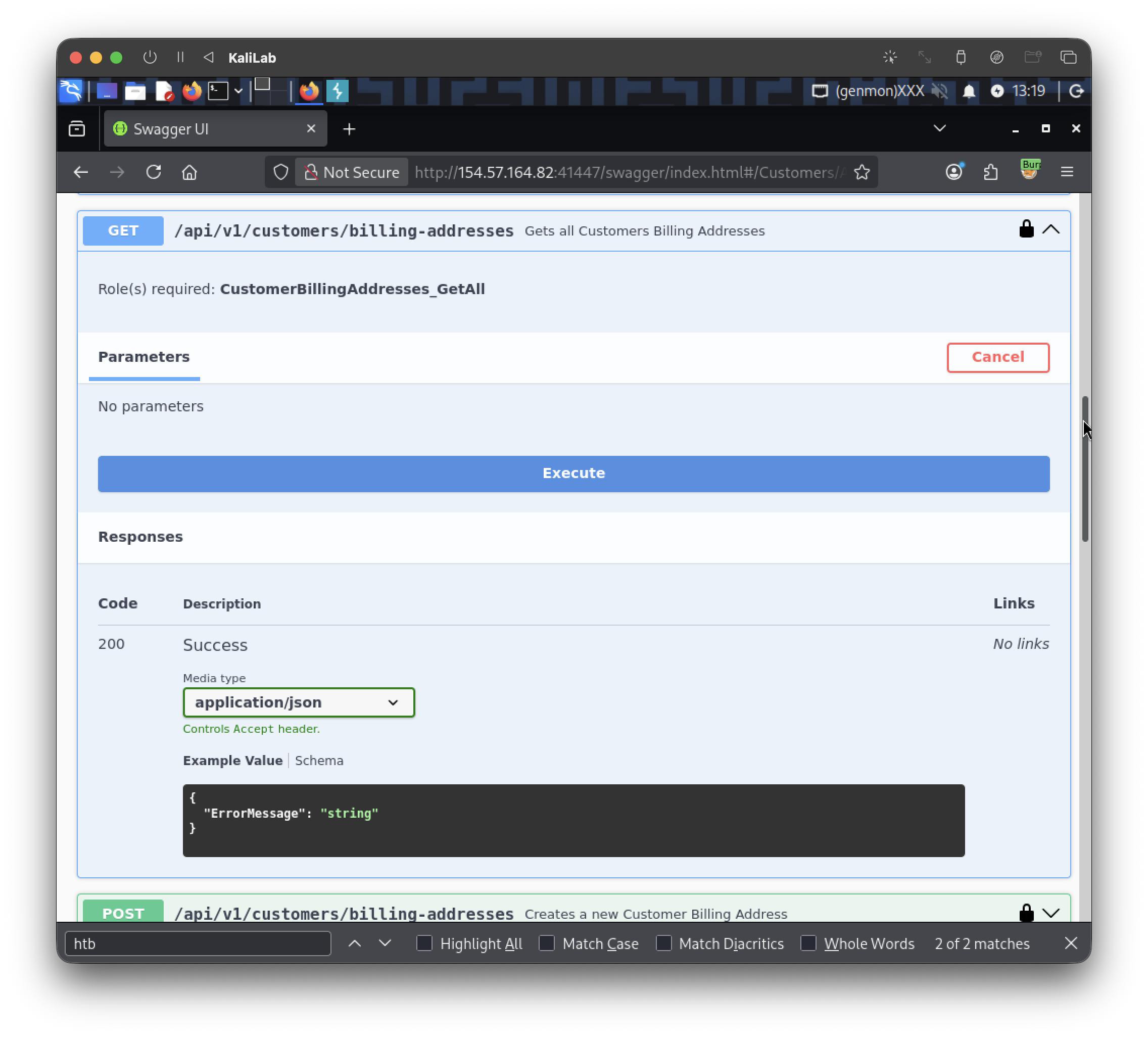
Task: Open the Firefox account icon
Action: point(954,171)
